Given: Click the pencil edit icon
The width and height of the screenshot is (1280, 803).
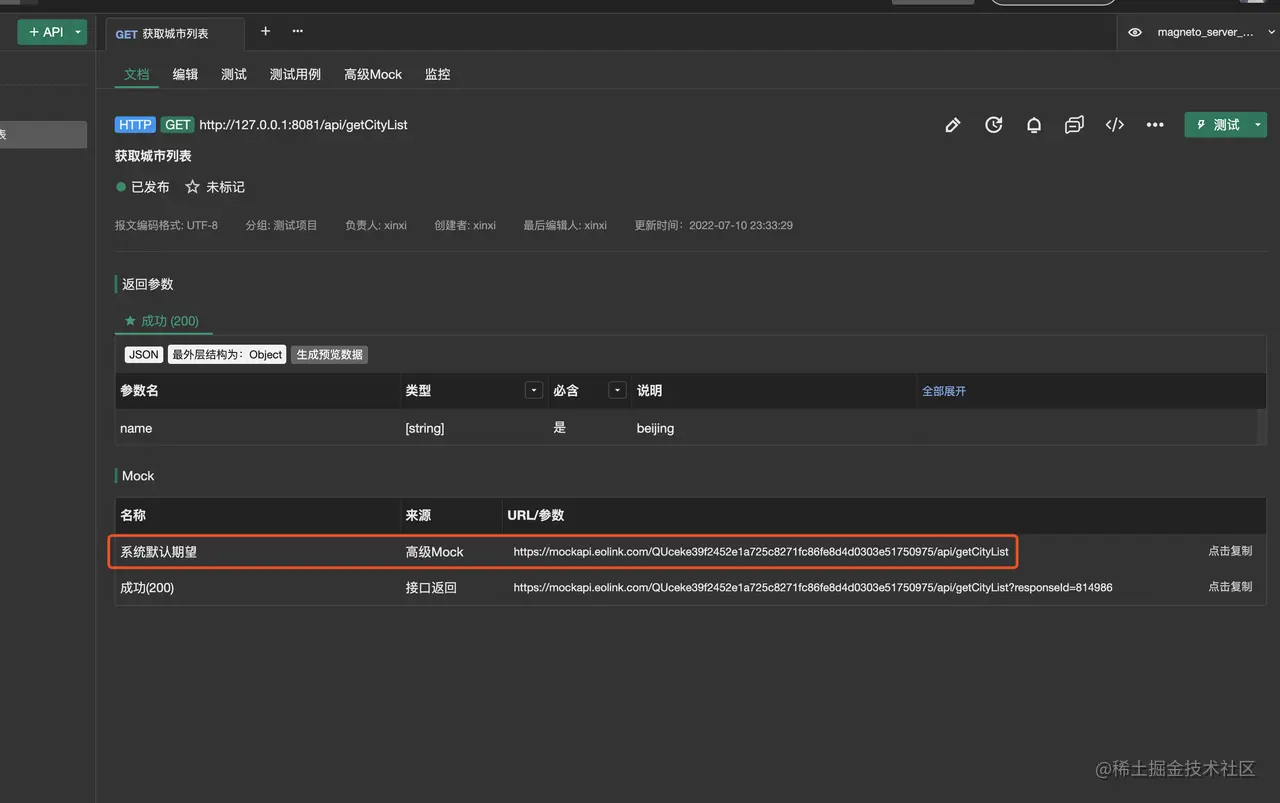Looking at the screenshot, I should (x=953, y=125).
